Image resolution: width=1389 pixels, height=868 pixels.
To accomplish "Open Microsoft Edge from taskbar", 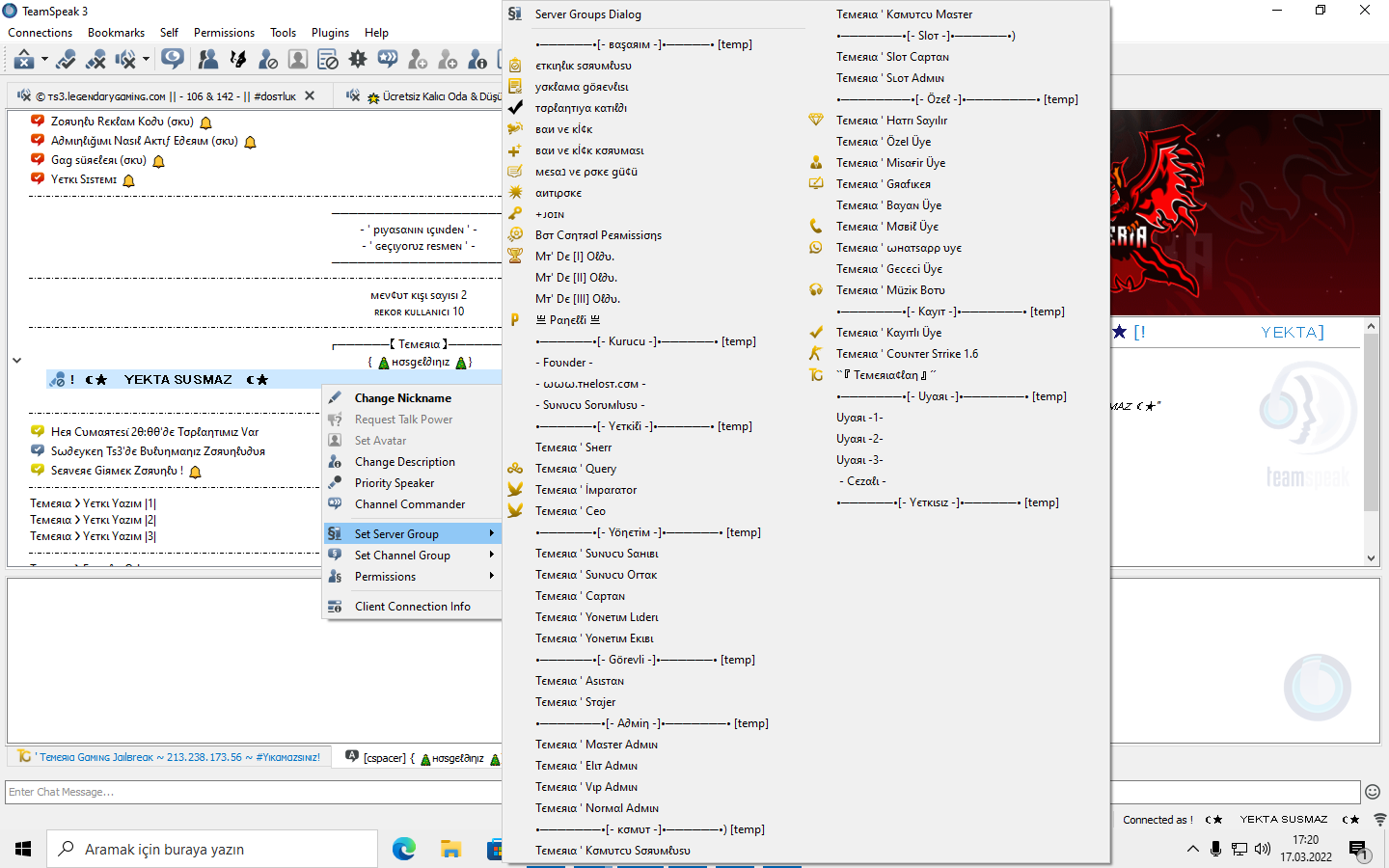I will pos(404,849).
